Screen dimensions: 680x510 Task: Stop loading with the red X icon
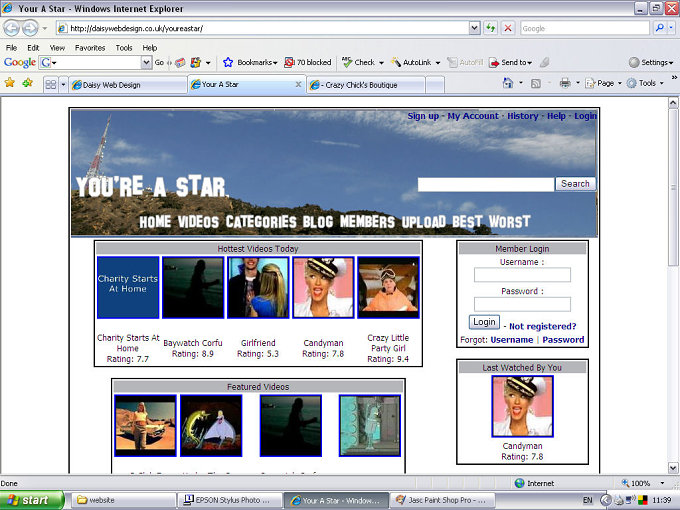pos(507,28)
